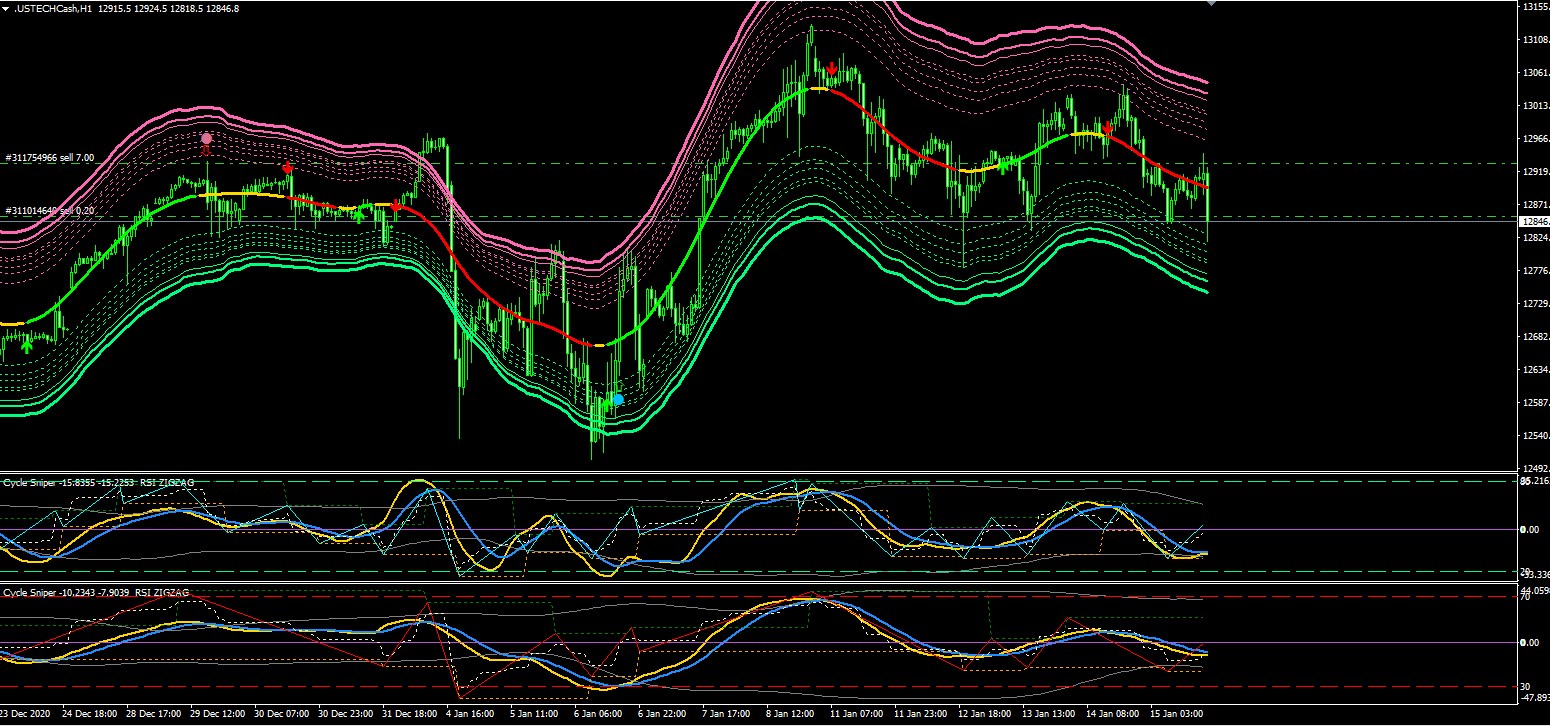
Task: Click the 7 Jan 17:00 time axis label
Action: click(x=725, y=715)
